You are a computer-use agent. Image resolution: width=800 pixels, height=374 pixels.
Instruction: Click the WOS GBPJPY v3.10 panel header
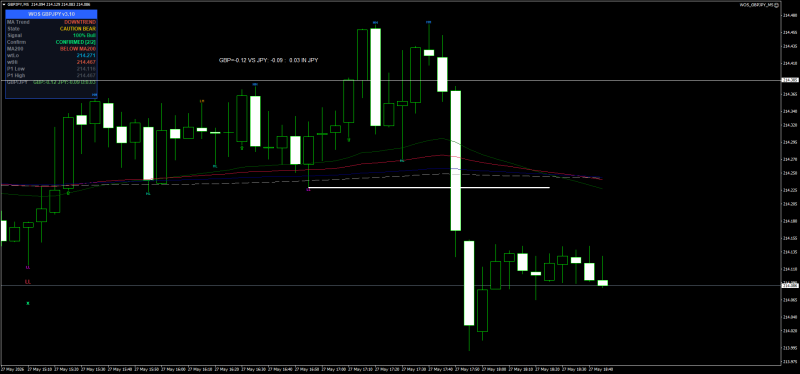pos(51,14)
